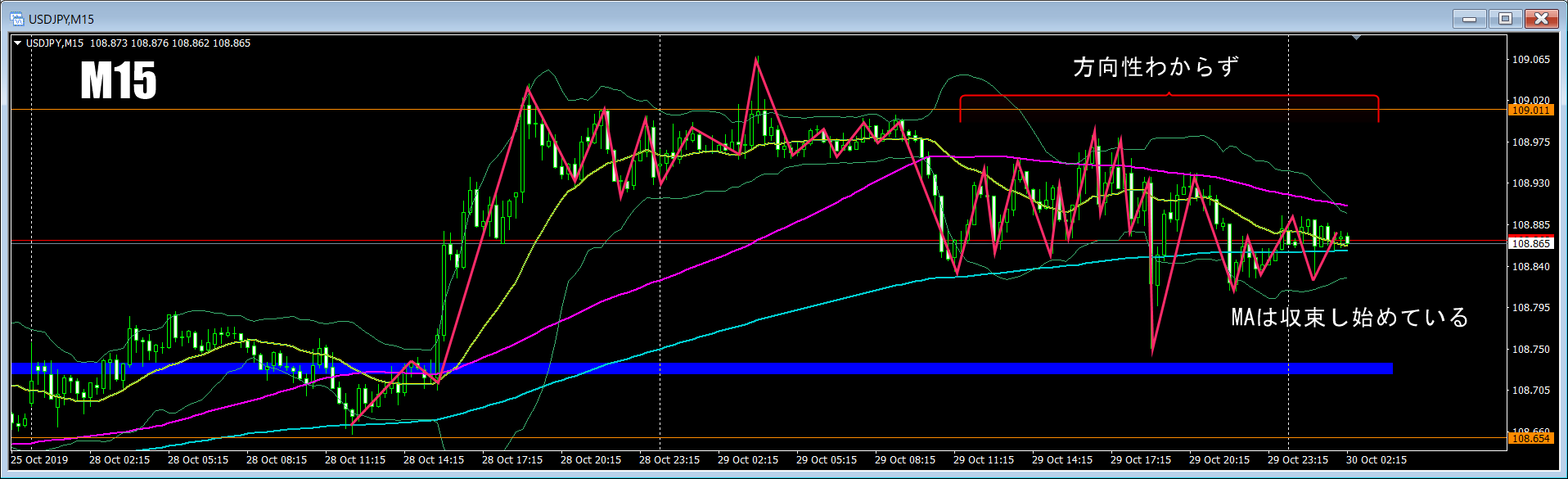Select the MAは収束し始めている text annotation
The height and width of the screenshot is (479, 1568).
1350,317
